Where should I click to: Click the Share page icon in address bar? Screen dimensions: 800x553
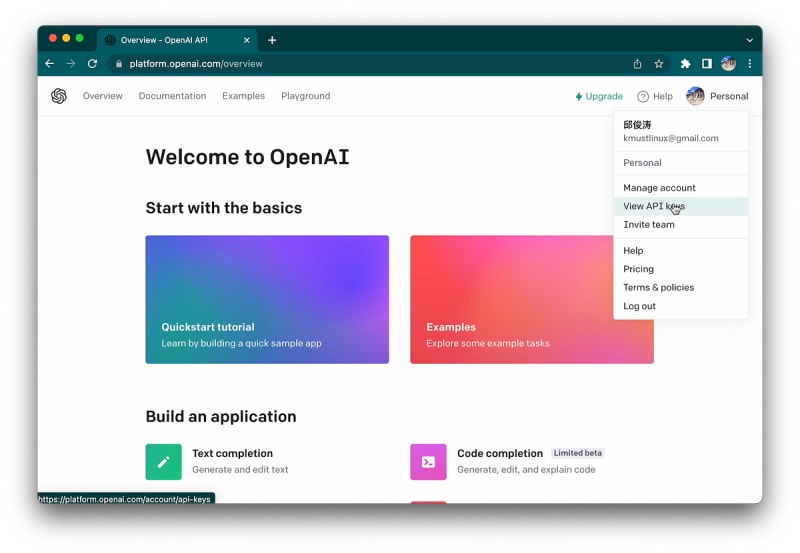(637, 63)
